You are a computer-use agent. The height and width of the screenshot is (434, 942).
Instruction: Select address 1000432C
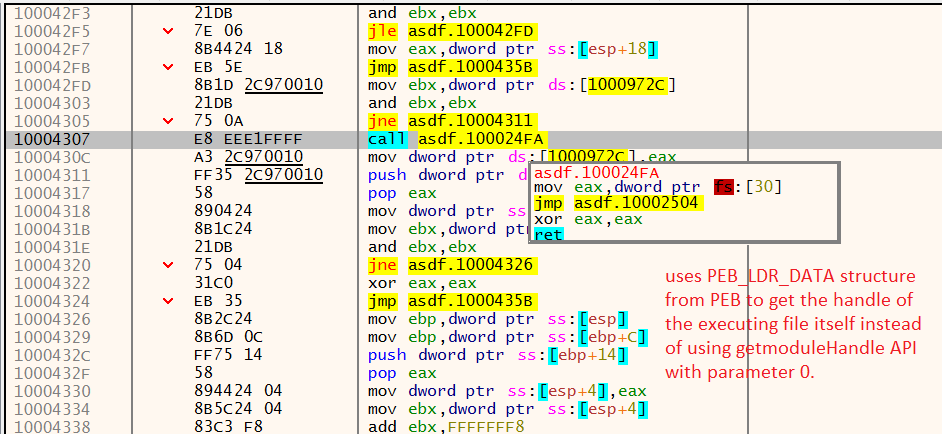52,355
